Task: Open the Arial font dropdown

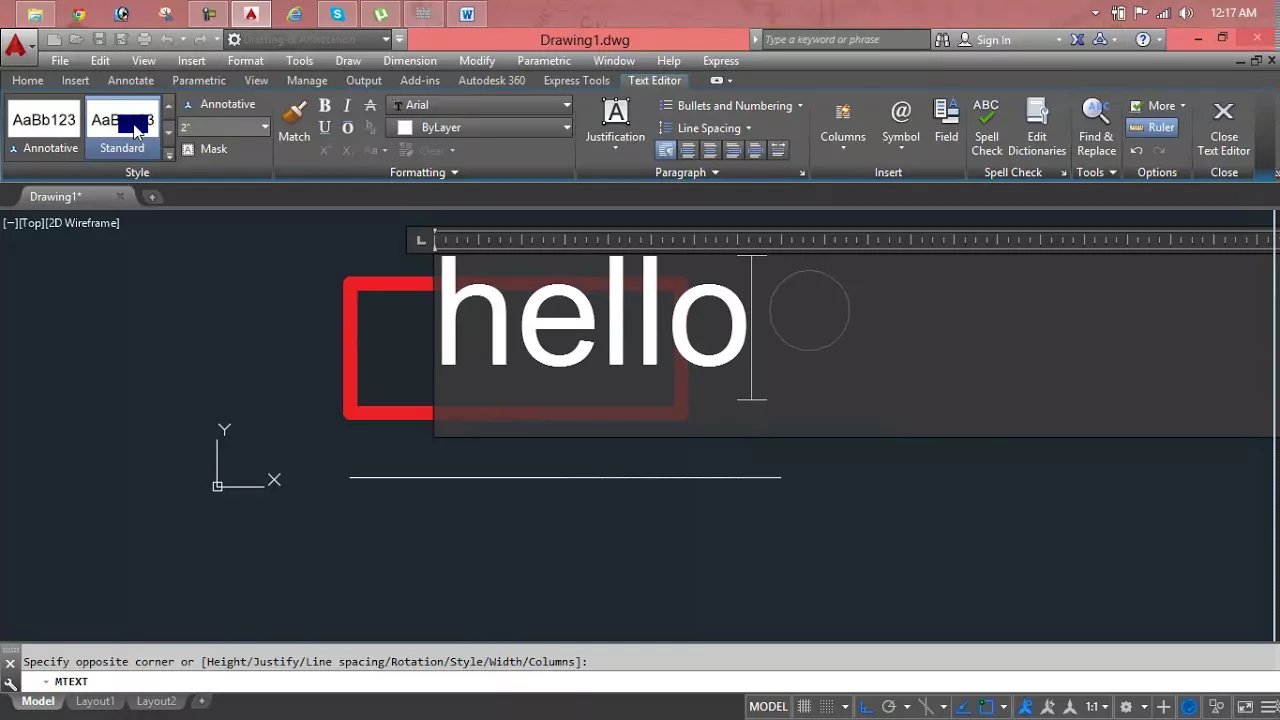Action: pos(480,105)
